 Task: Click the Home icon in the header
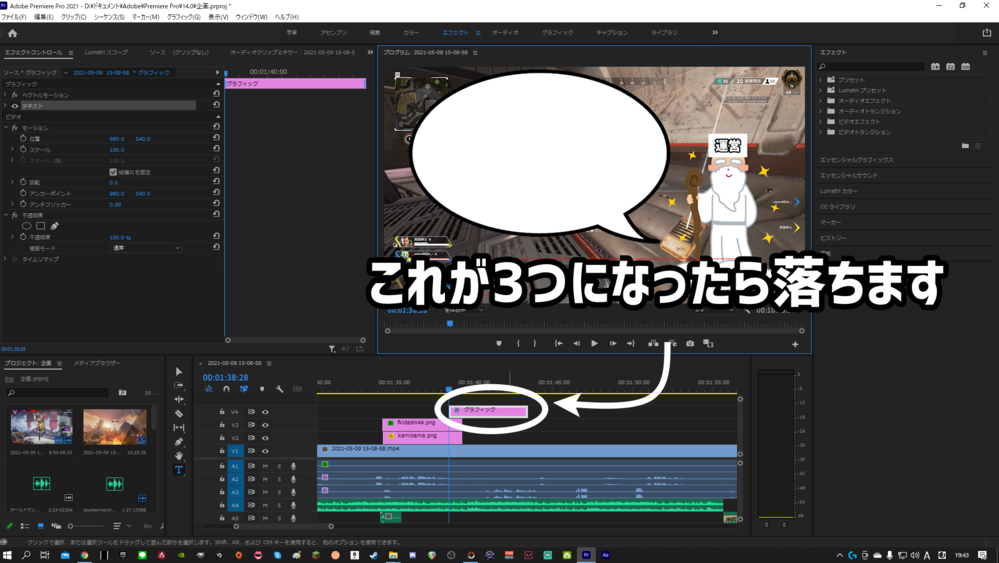12,33
